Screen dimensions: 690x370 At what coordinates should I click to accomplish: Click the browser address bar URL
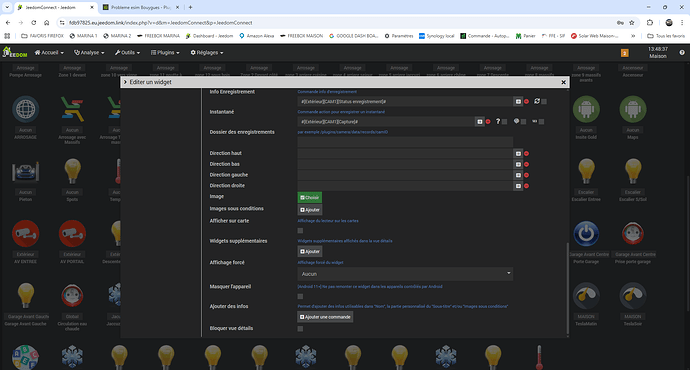coord(161,23)
